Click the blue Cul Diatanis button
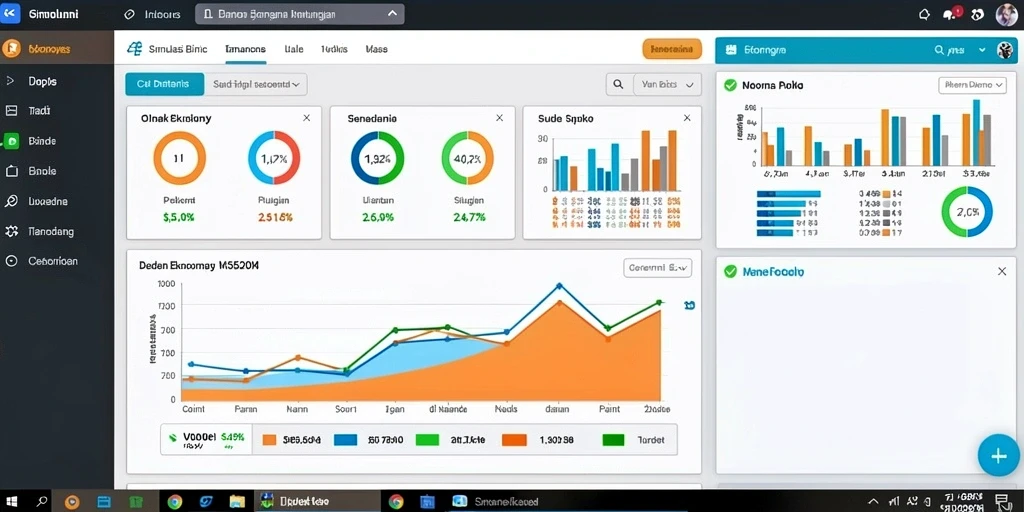1024x512 pixels. click(x=164, y=84)
